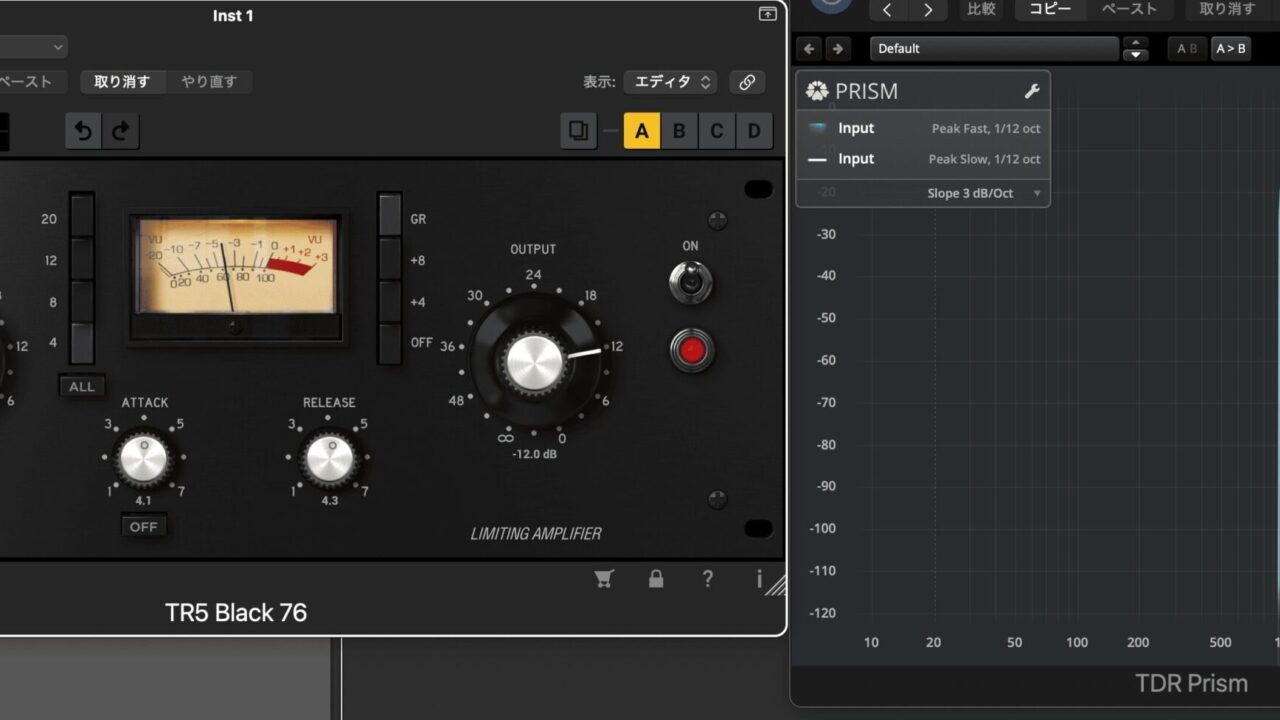Select preset slot B
This screenshot has width=1280, height=720.
point(679,131)
